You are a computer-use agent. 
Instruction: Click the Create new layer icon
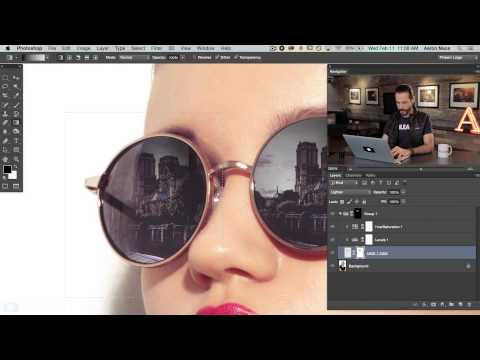pos(460,304)
